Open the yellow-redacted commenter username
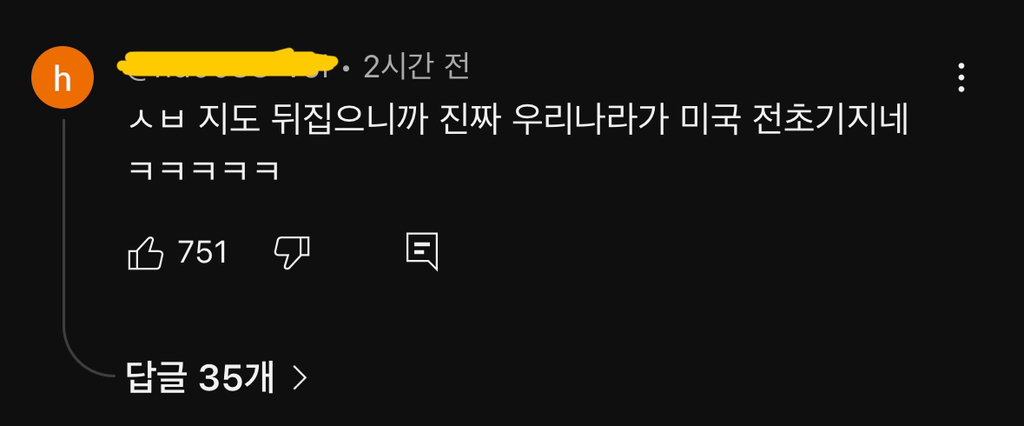Screen dimensions: 1024x426 (229, 64)
